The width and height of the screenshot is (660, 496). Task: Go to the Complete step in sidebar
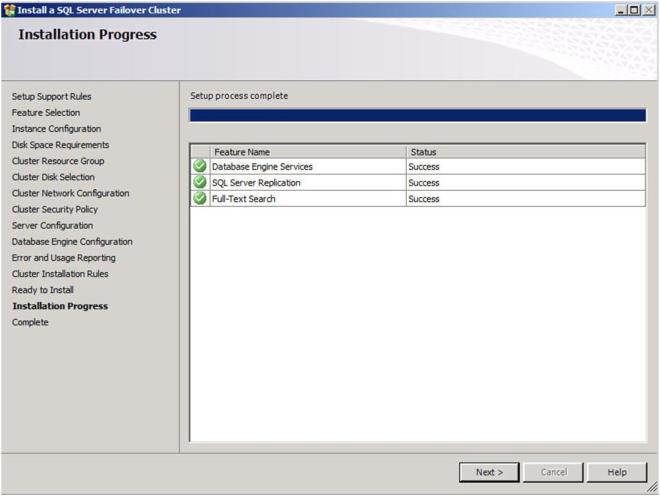point(30,322)
